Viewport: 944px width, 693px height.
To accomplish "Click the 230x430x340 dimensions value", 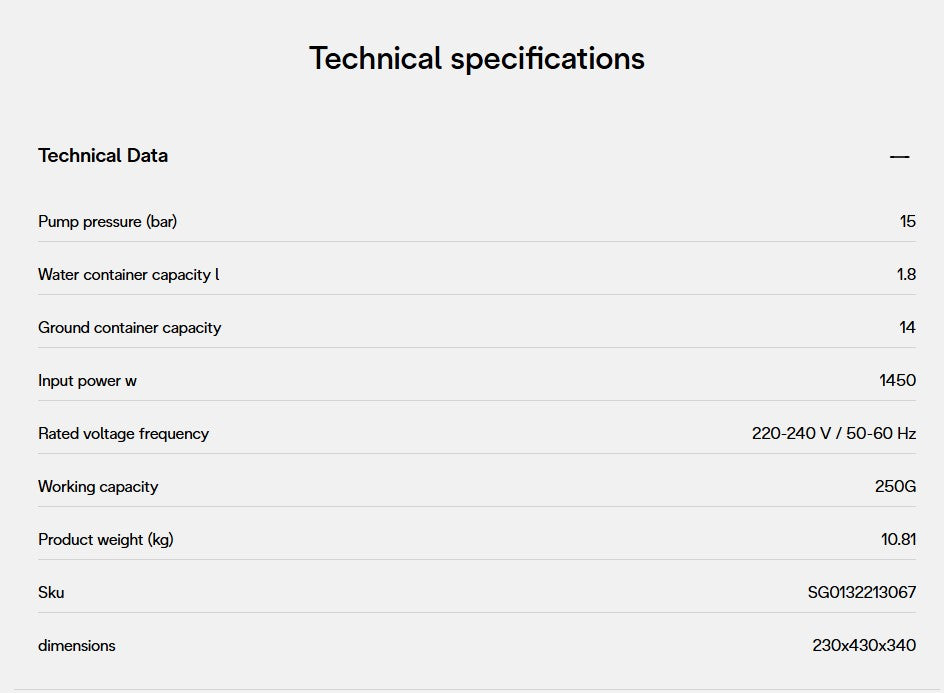I will click(863, 646).
